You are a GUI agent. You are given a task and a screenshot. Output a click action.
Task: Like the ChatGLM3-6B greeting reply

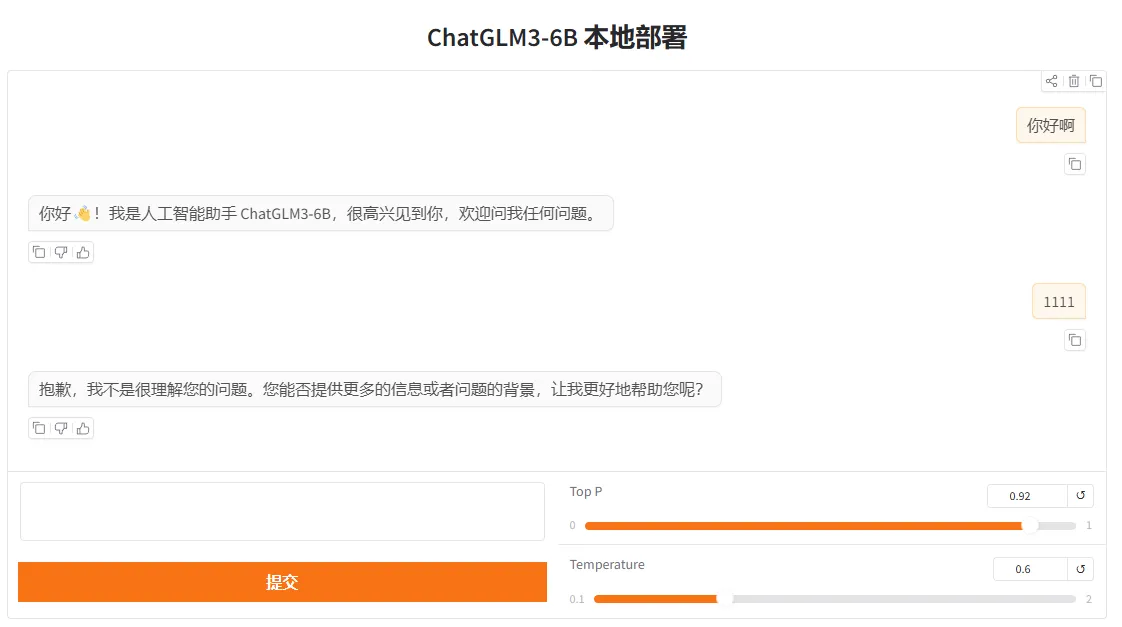click(83, 252)
